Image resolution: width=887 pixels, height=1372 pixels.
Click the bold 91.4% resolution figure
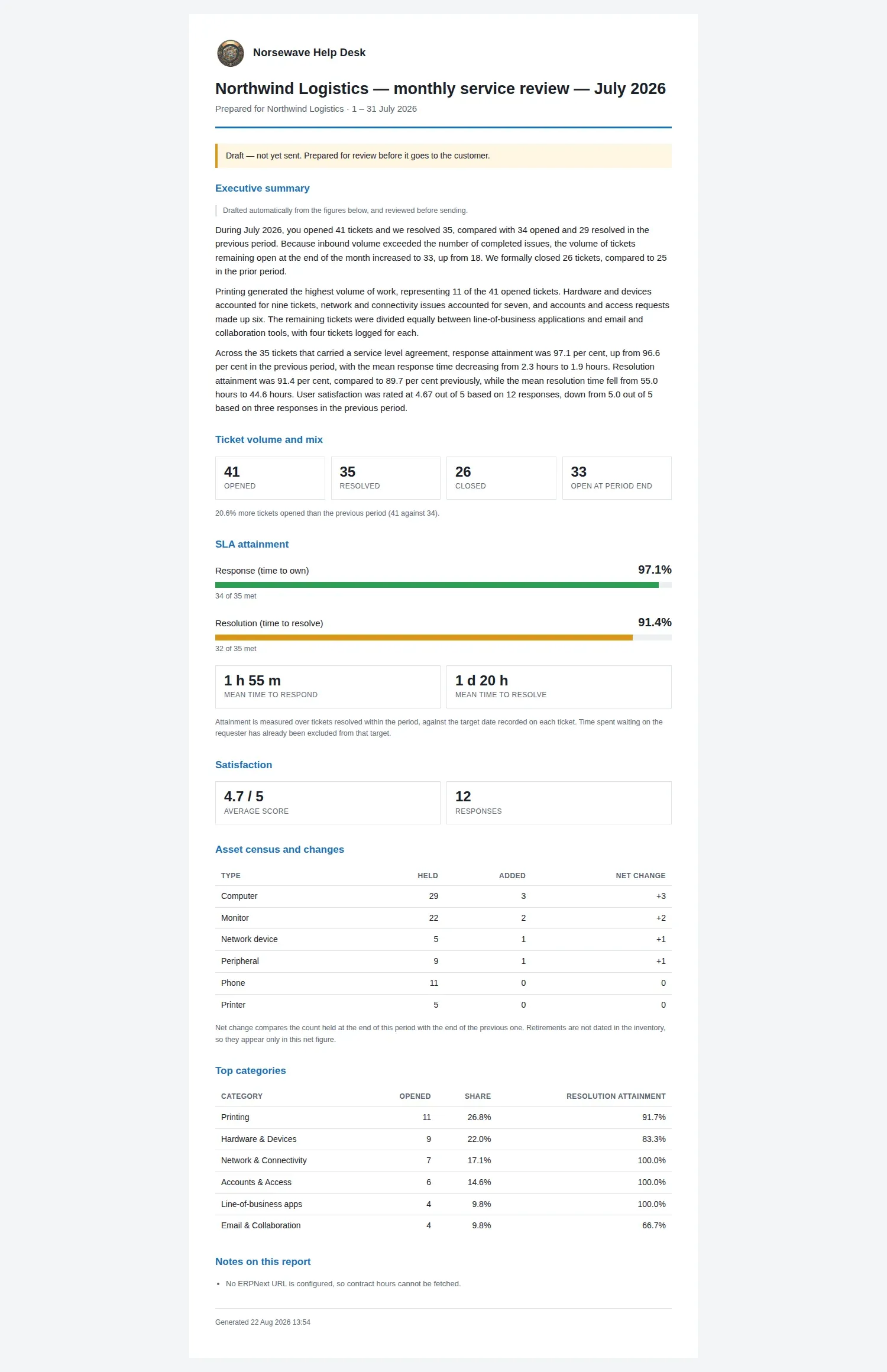coord(655,622)
